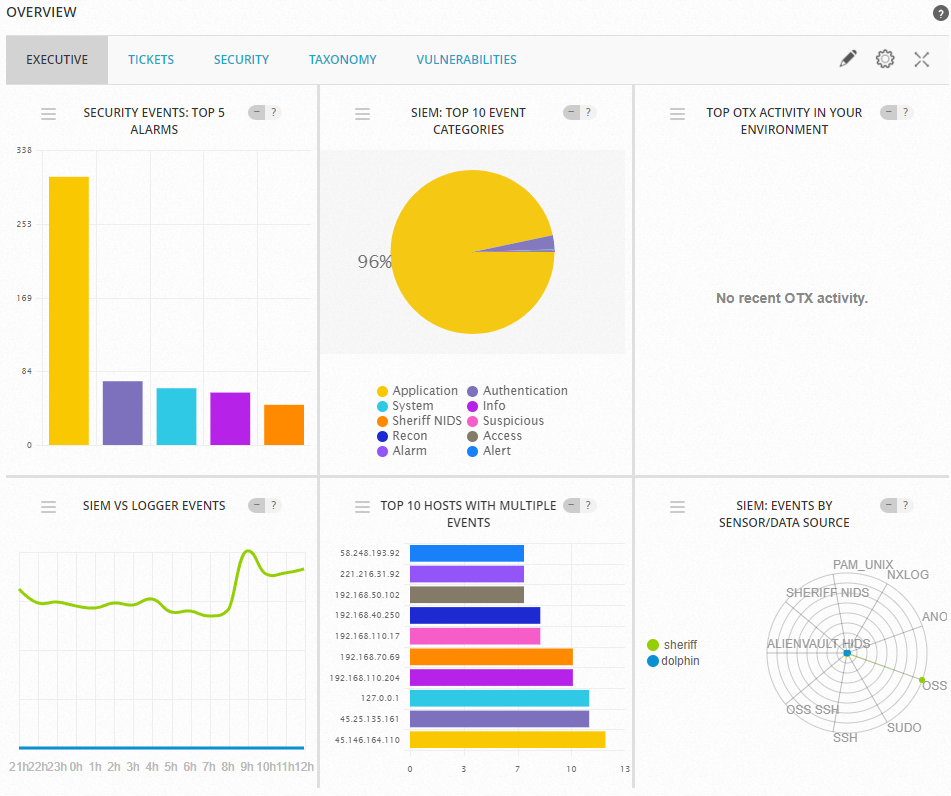The height and width of the screenshot is (796, 951).
Task: Click the bar for host 45.146.164.110
Action: click(507, 740)
